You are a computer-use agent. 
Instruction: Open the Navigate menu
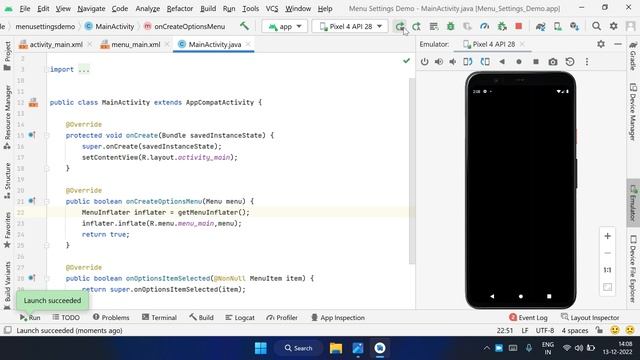(x=91, y=9)
